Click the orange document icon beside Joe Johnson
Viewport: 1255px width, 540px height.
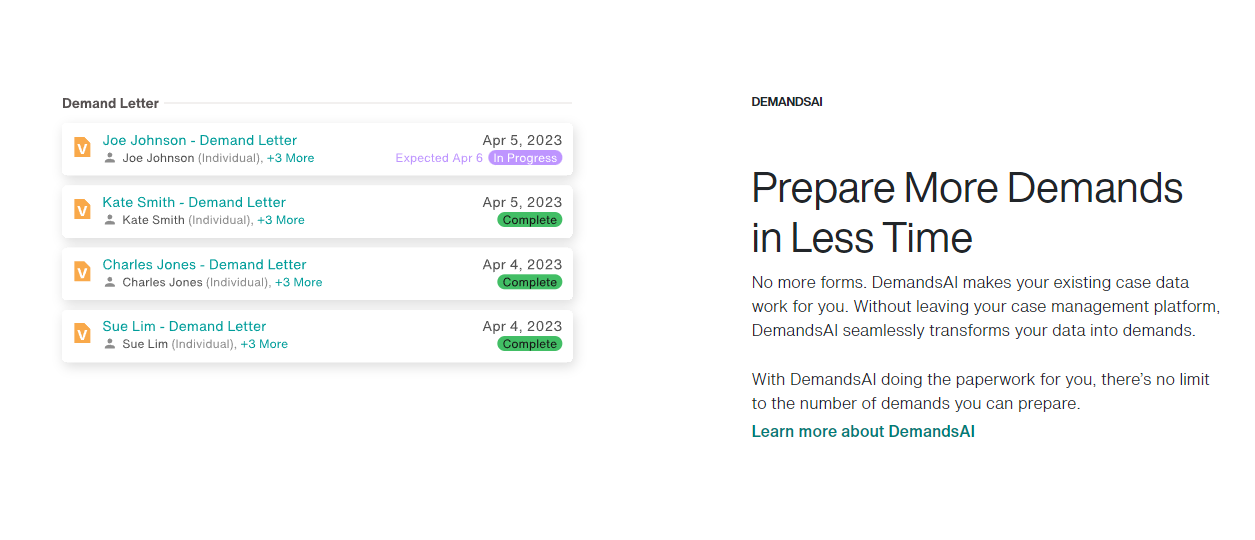[82, 148]
